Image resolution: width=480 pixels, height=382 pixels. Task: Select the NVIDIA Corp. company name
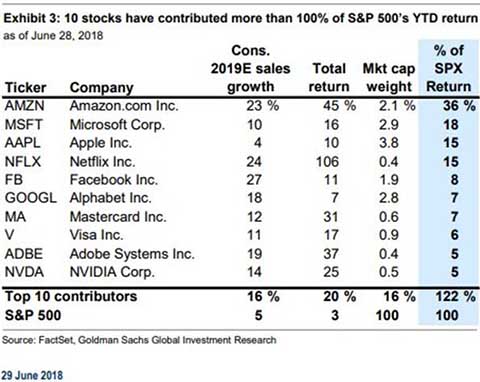pos(112,272)
